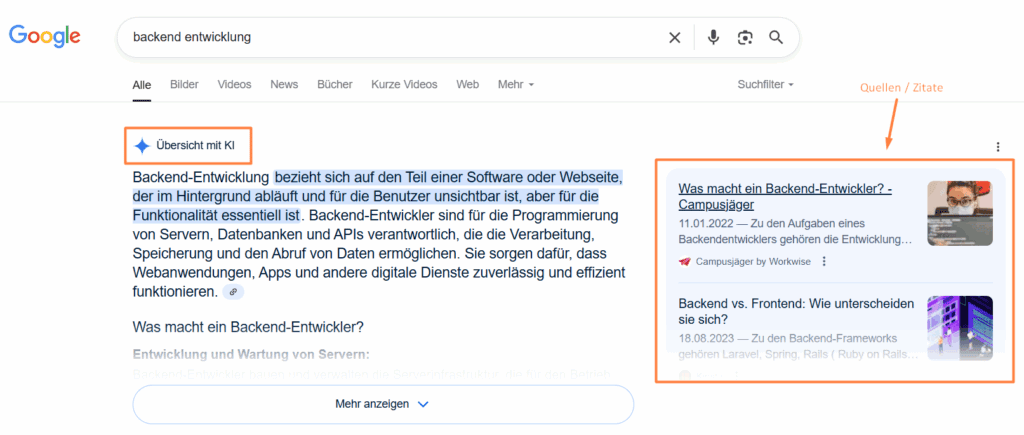Click the Backend vs. Frontend thumbnail
The height and width of the screenshot is (435, 1024).
tap(960, 328)
